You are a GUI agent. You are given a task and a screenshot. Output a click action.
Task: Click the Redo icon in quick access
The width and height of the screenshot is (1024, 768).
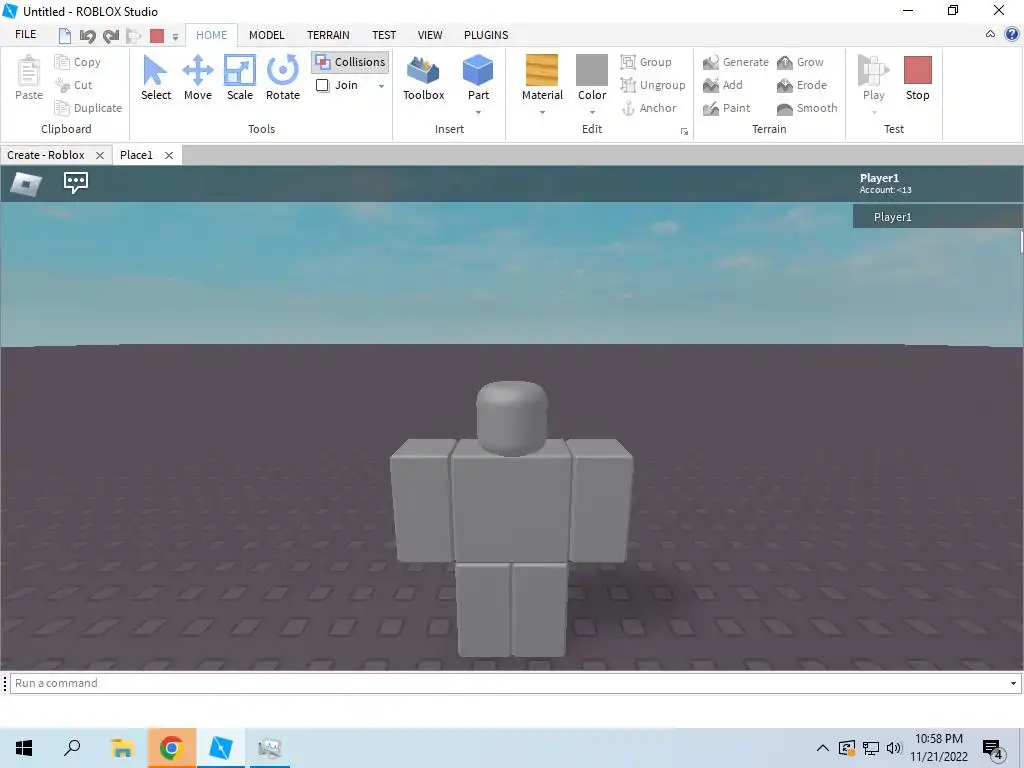(x=111, y=36)
